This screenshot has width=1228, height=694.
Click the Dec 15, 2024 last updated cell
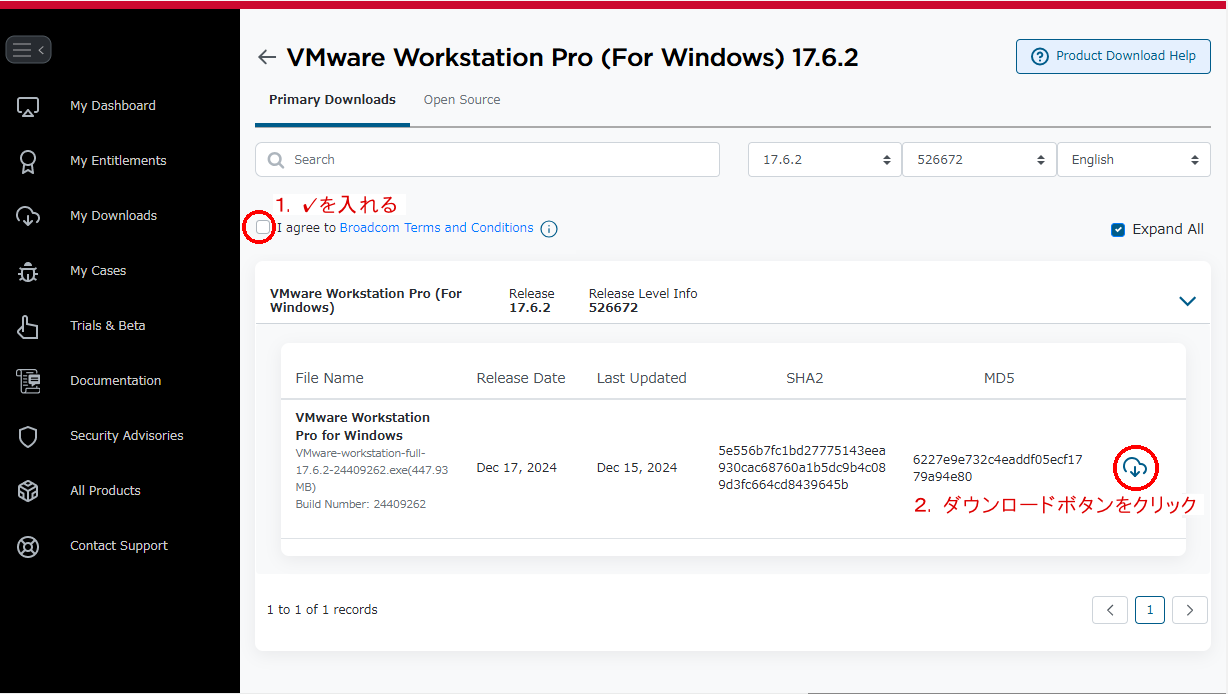coord(637,468)
